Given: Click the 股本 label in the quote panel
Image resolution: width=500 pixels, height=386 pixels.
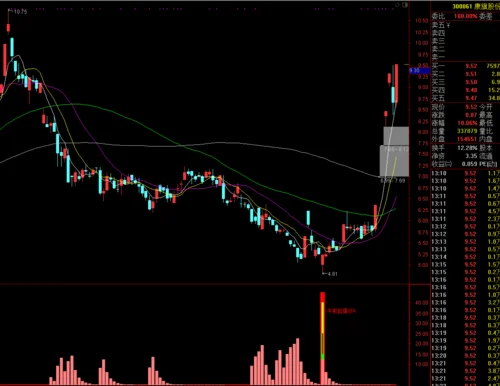Looking at the screenshot, I should pos(486,148).
